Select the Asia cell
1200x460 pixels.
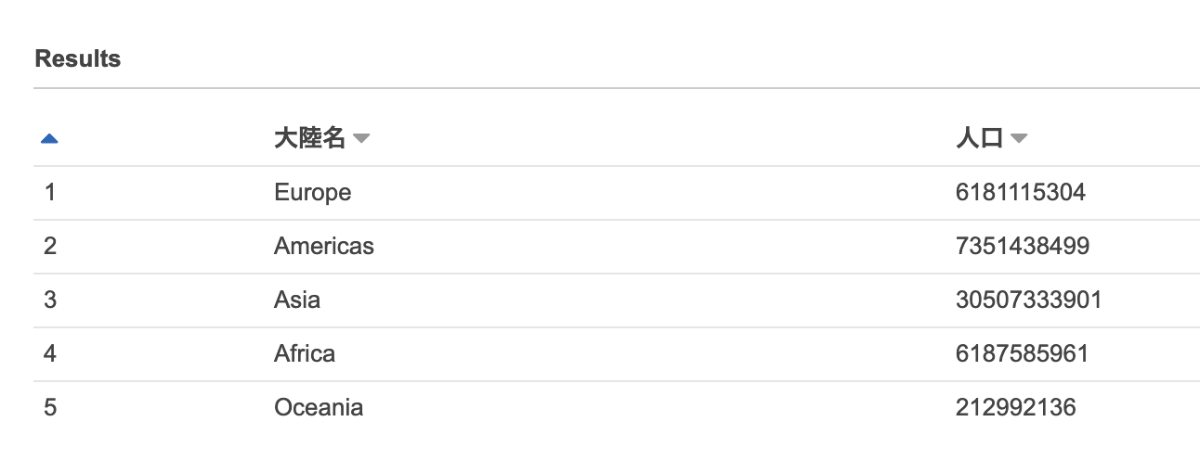(x=297, y=300)
